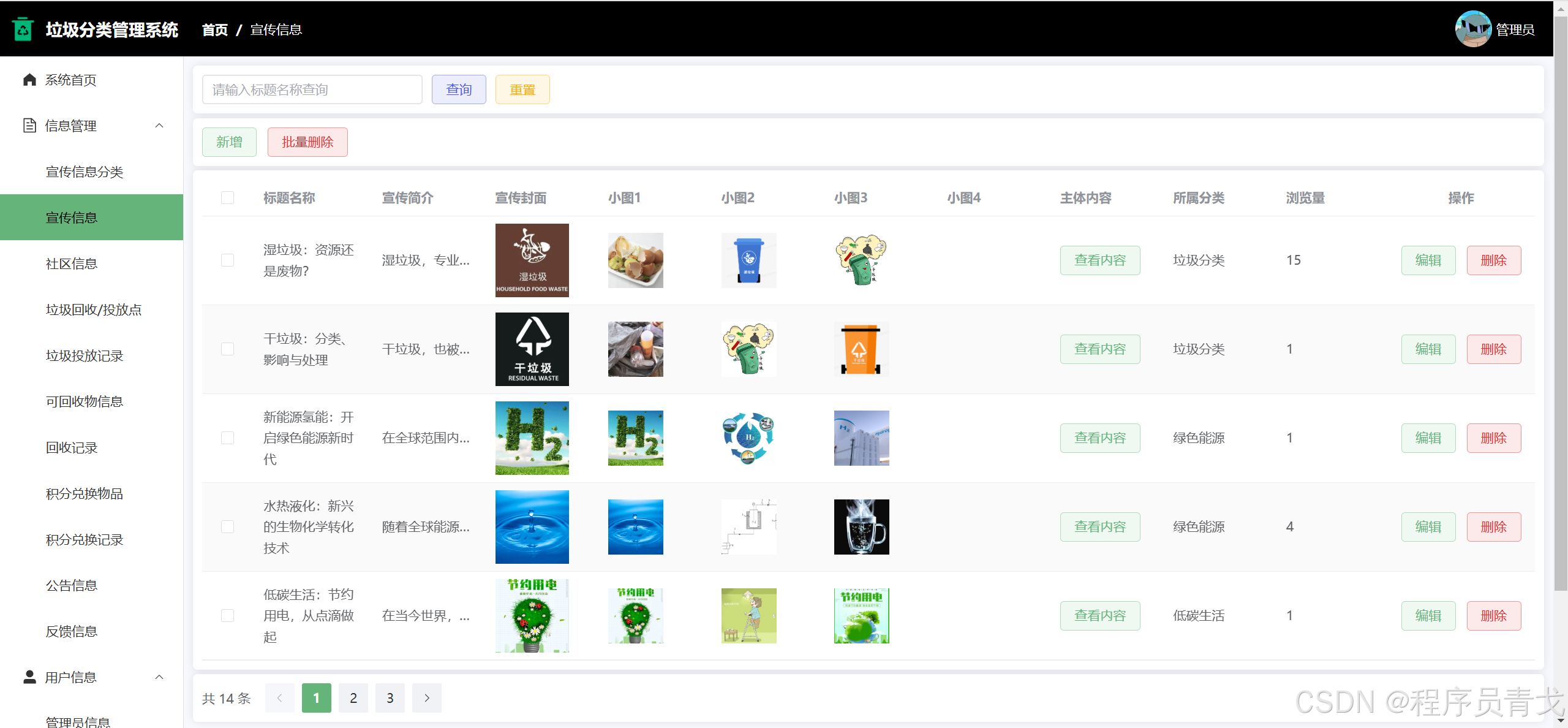This screenshot has height=728, width=1568.
Task: Go to next page using arrow
Action: pos(426,698)
